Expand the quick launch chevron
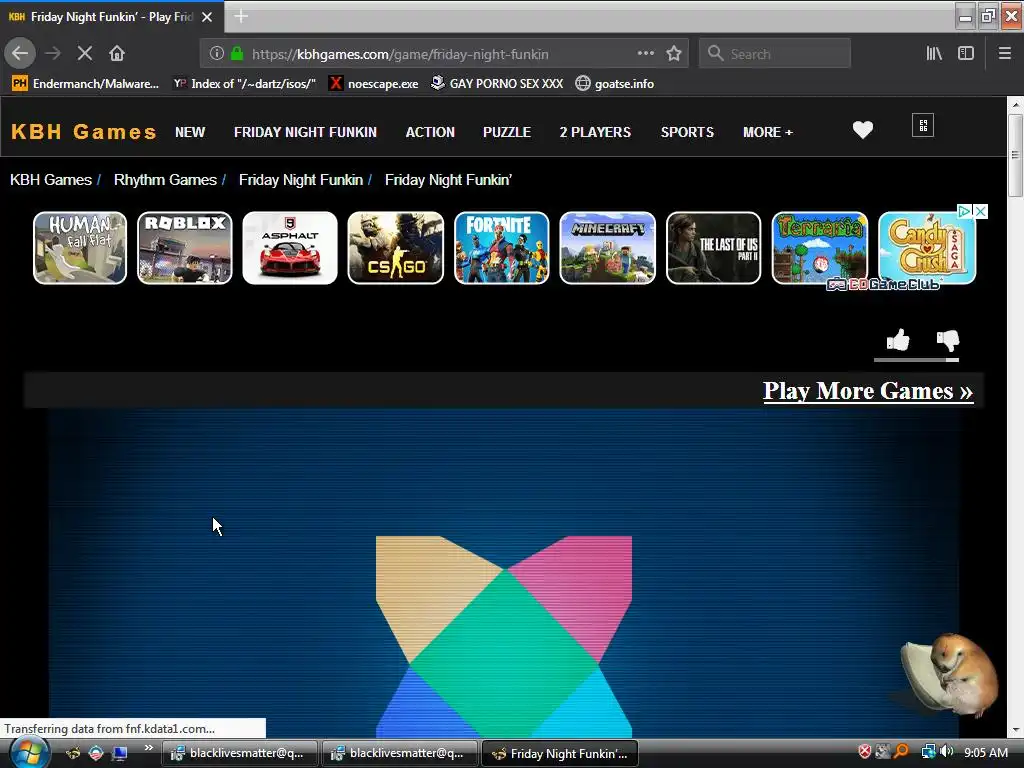Viewport: 1024px width, 768px height. coord(148,748)
